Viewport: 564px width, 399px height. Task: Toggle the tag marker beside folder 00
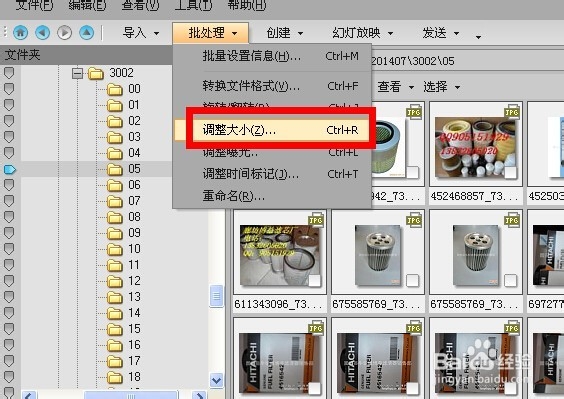[x=9, y=89]
